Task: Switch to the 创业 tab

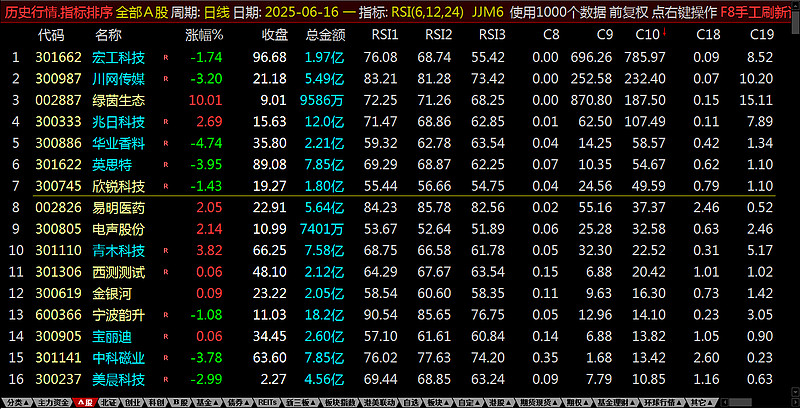Action: tap(133, 402)
